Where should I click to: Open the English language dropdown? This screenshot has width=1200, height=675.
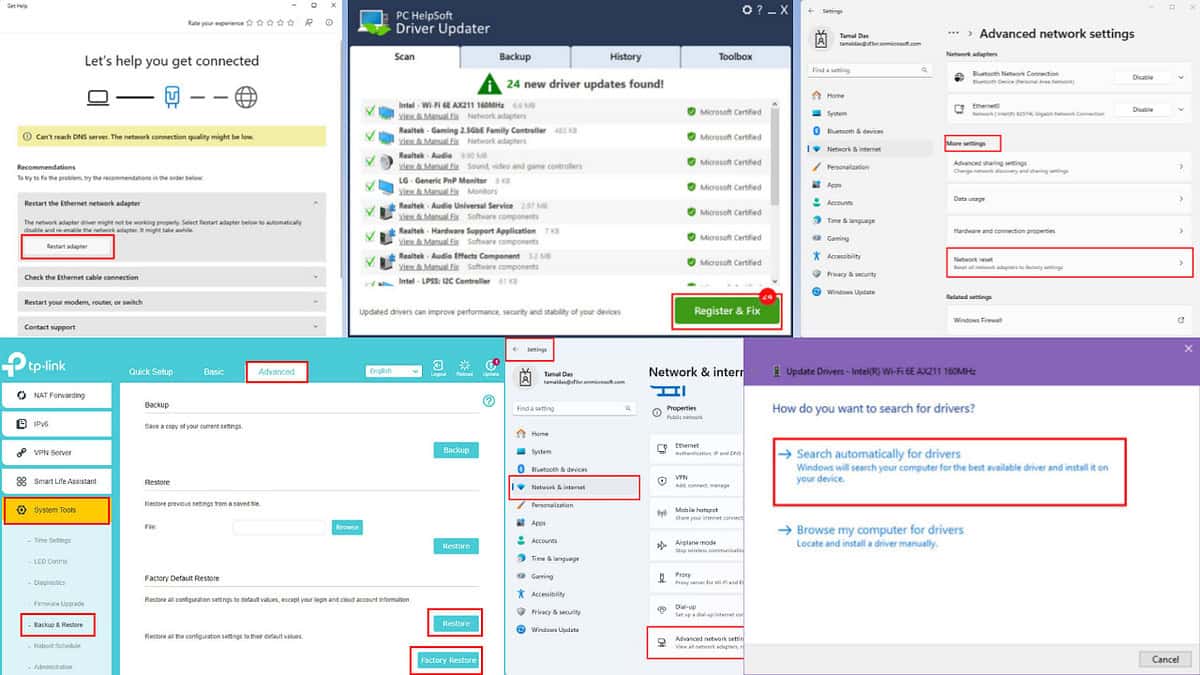point(393,371)
